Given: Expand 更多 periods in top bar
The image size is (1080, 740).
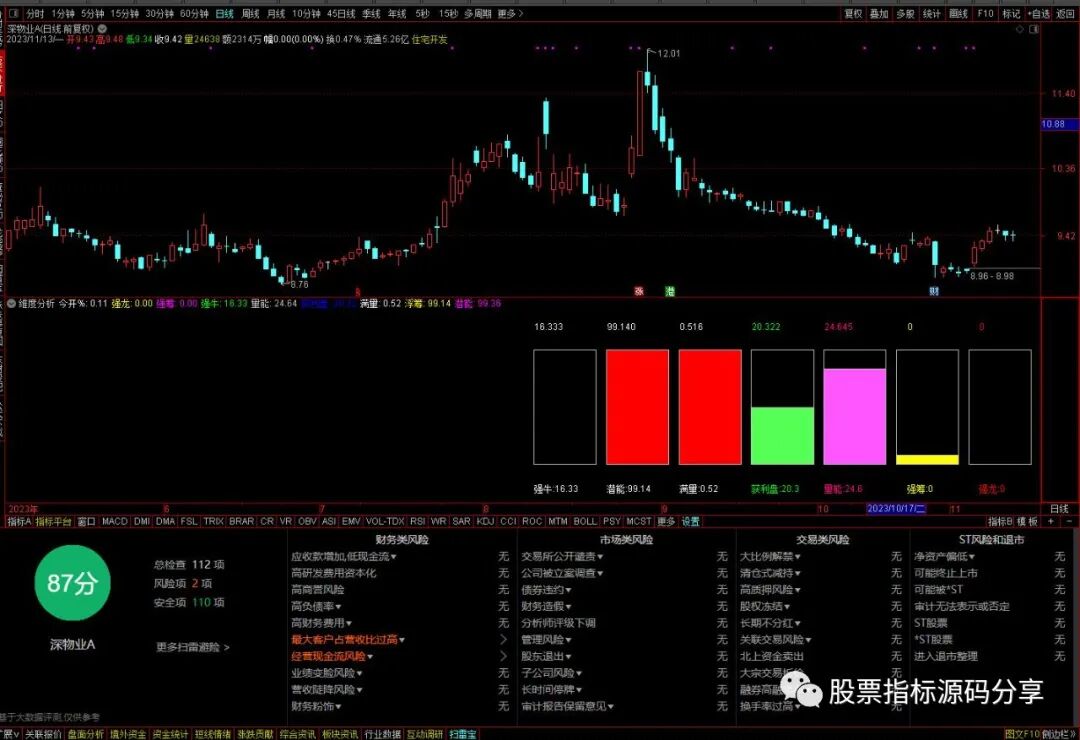Looking at the screenshot, I should pos(510,13).
